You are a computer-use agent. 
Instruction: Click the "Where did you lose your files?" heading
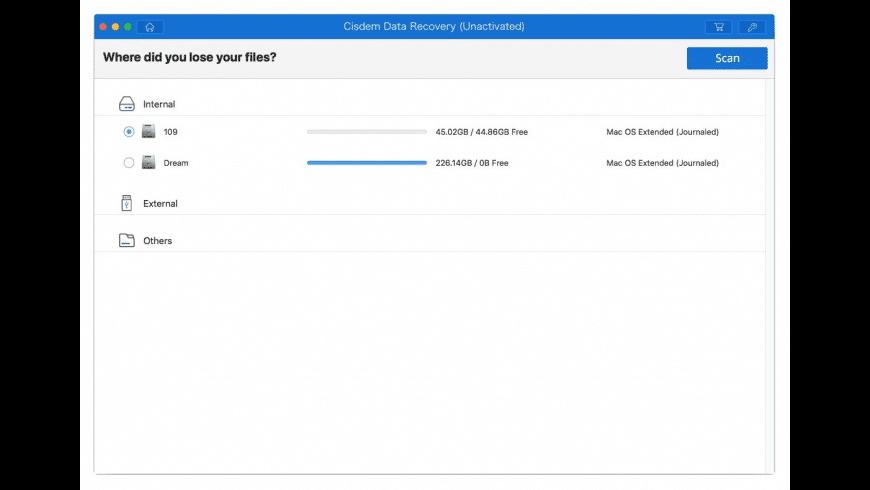click(190, 57)
